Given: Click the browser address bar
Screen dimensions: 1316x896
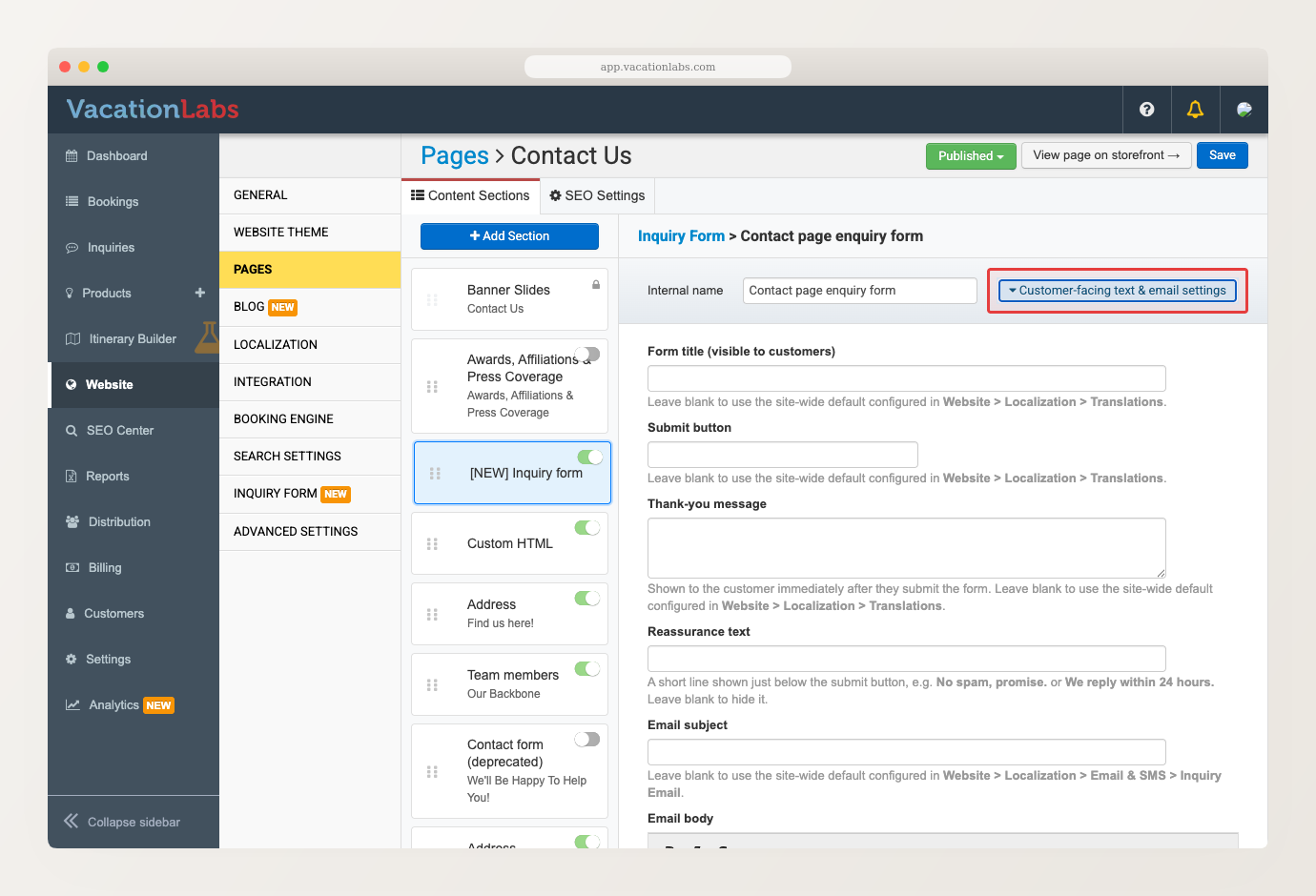Looking at the screenshot, I should click(658, 67).
